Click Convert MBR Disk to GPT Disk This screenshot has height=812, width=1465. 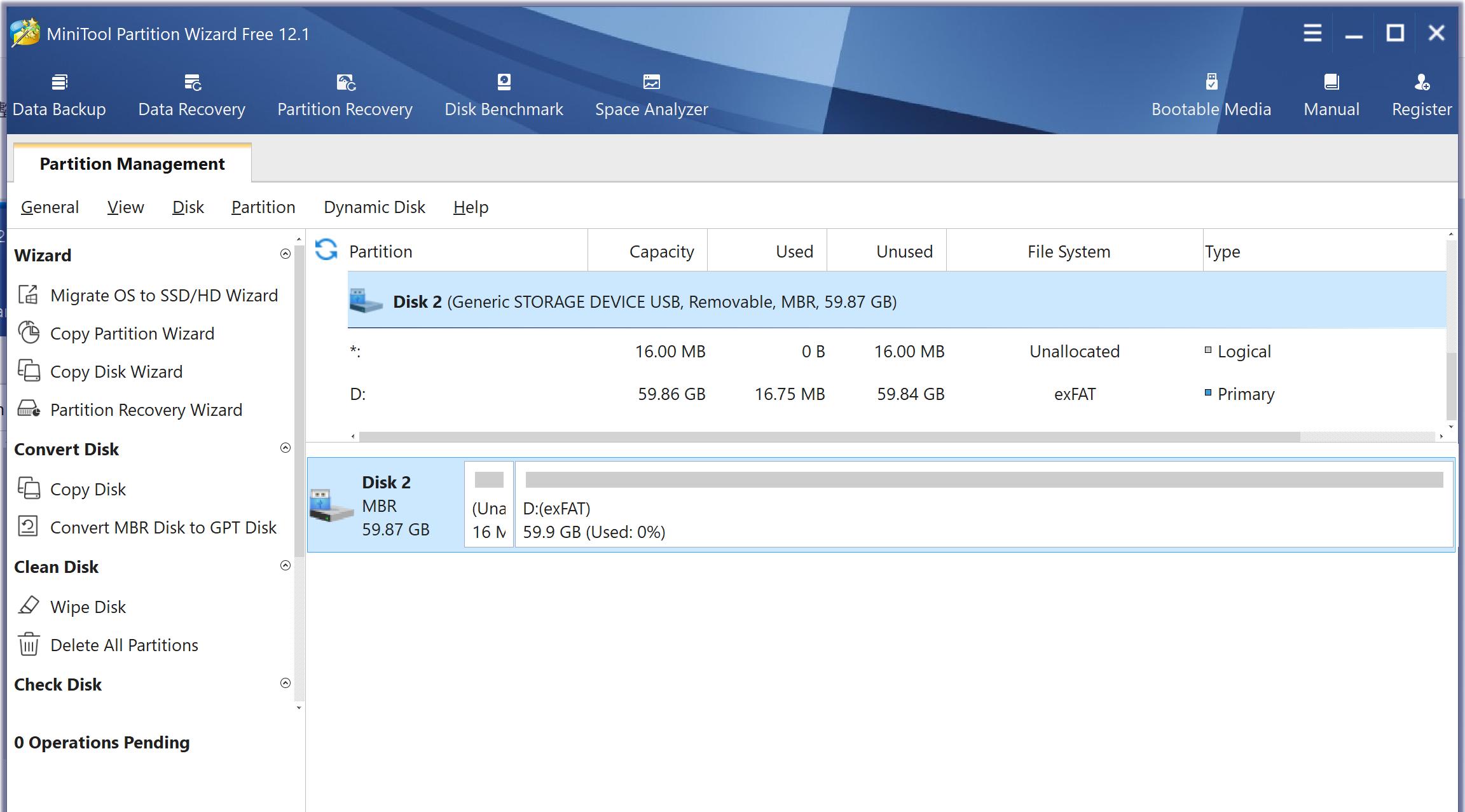click(x=163, y=528)
